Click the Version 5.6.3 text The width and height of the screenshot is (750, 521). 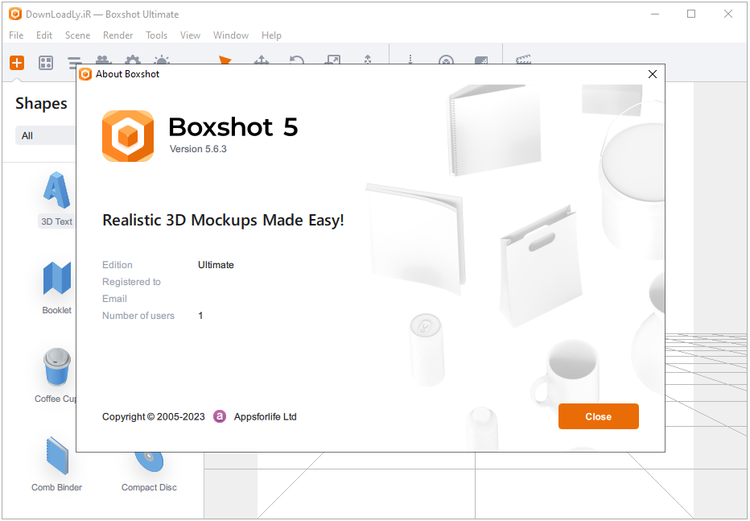pyautogui.click(x=198, y=149)
